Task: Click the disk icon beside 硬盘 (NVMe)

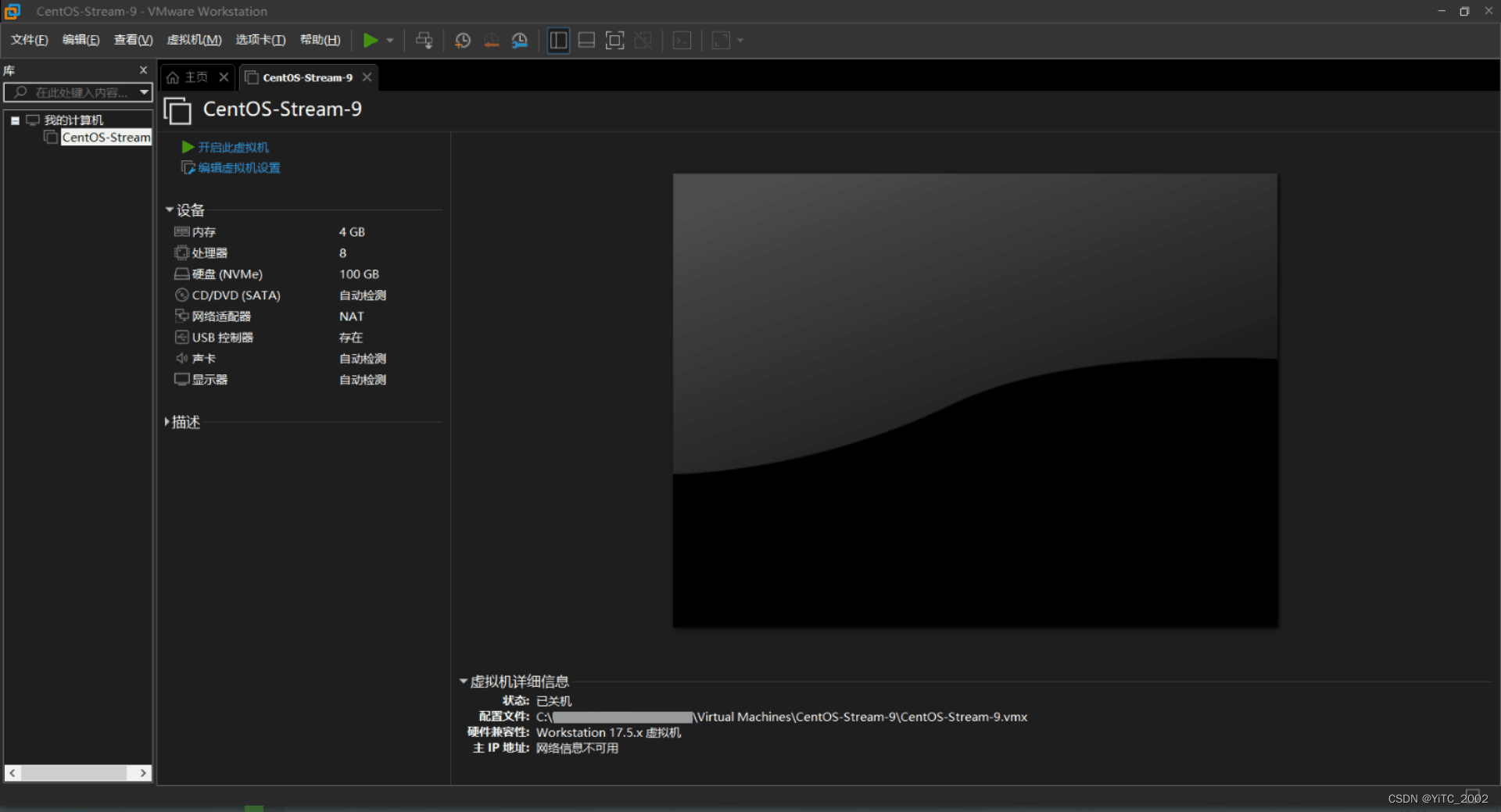Action: point(181,274)
